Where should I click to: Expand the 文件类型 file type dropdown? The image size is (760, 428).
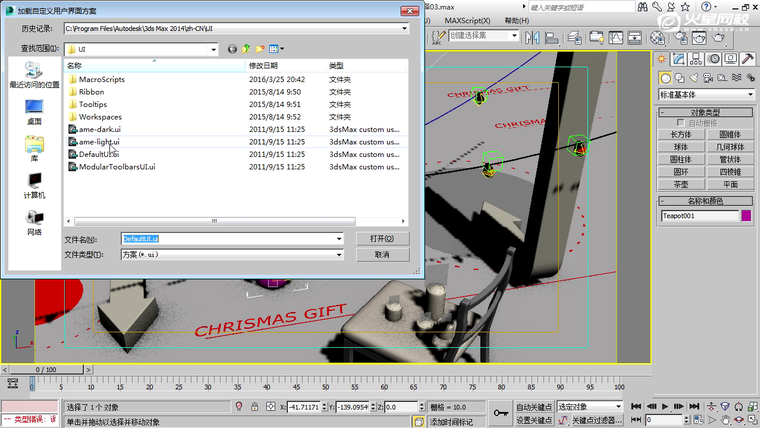340,255
